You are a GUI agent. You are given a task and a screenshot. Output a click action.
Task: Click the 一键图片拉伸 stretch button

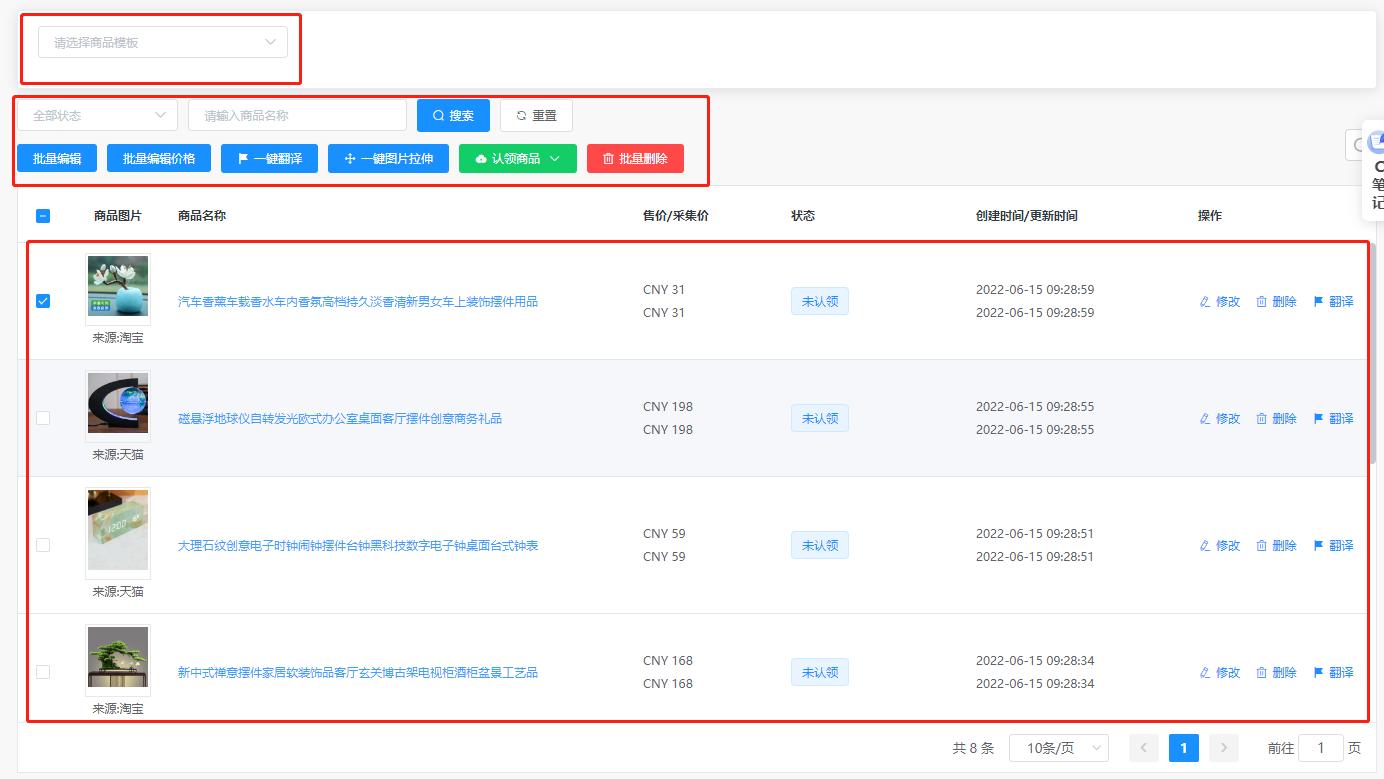[388, 159]
